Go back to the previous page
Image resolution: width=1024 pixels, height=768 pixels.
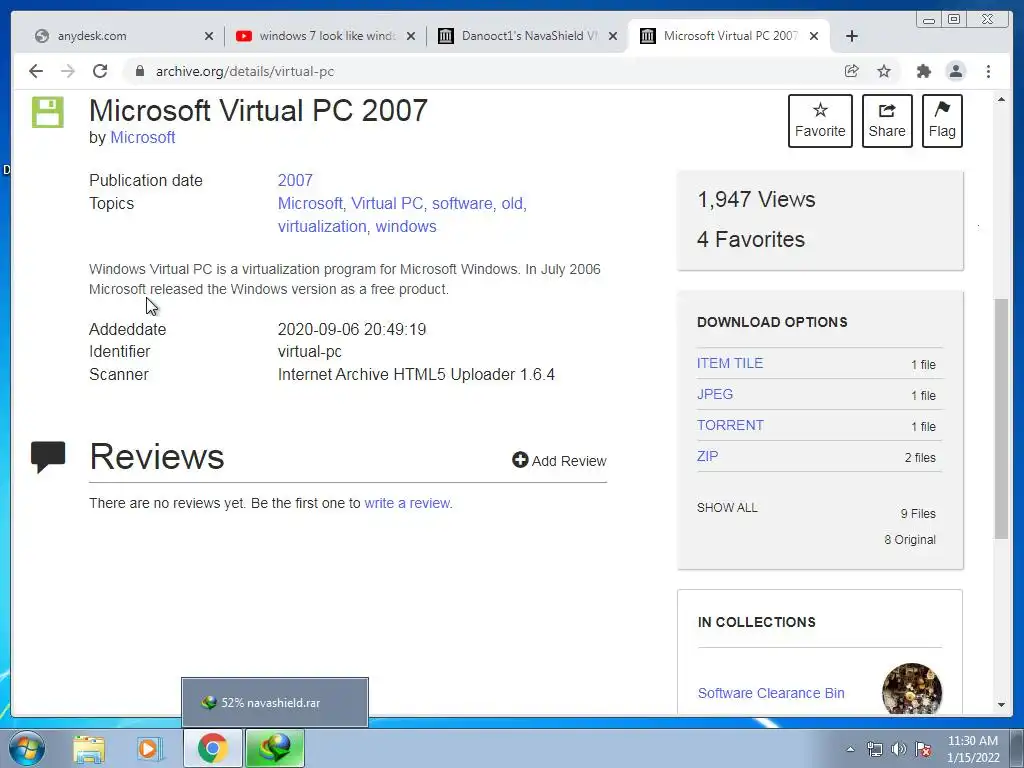coord(36,71)
